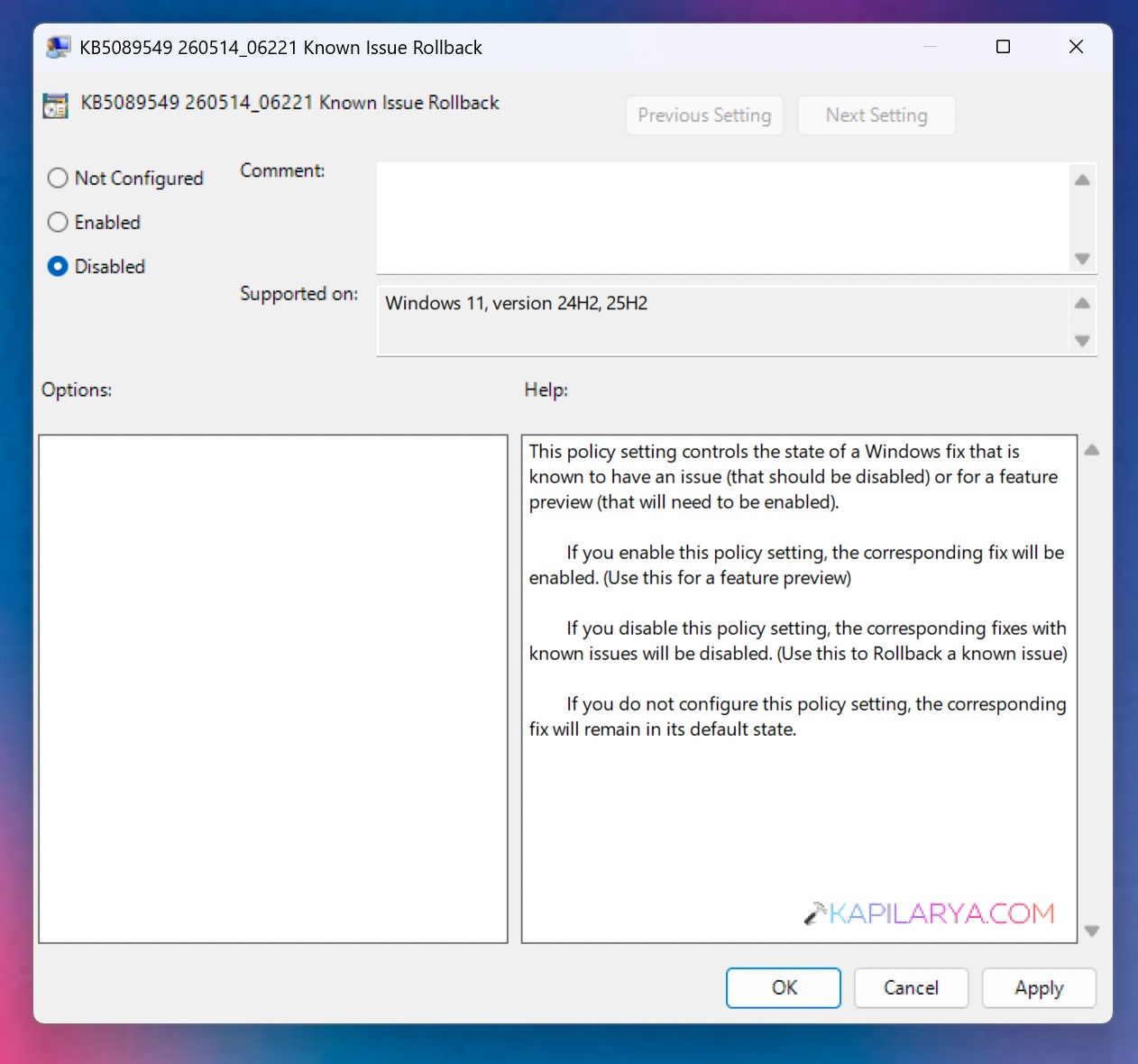Click the policy setting icon beside the heading

pos(56,105)
